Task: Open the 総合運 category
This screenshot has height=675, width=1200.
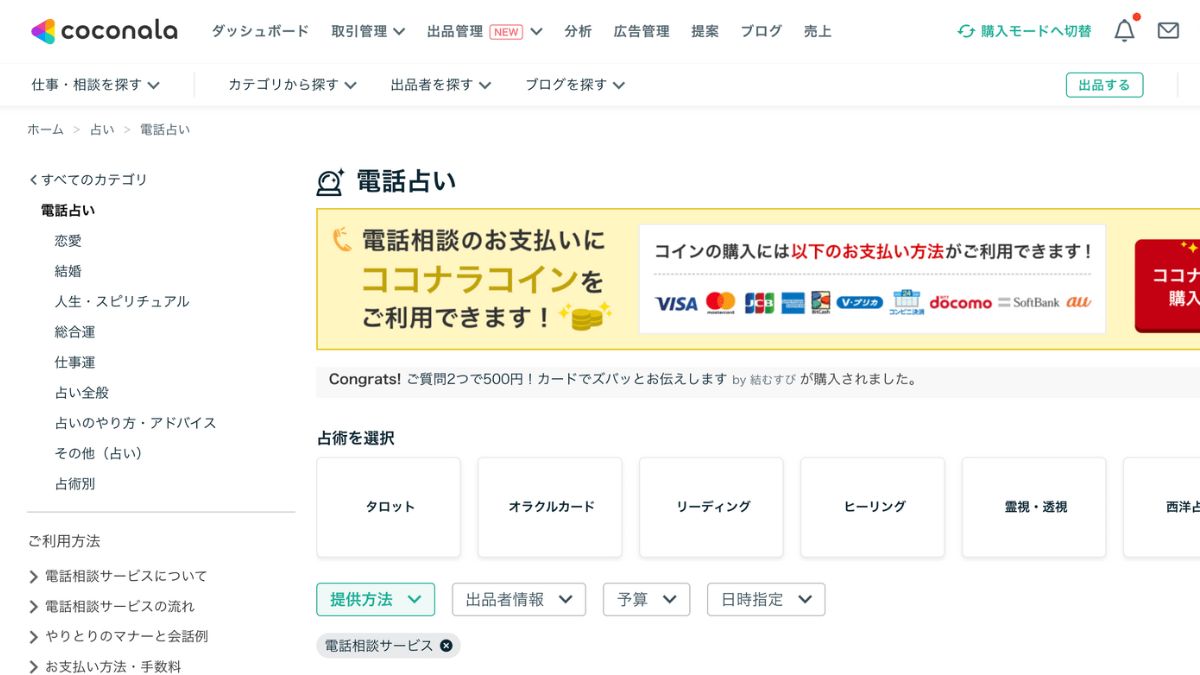Action: point(75,332)
